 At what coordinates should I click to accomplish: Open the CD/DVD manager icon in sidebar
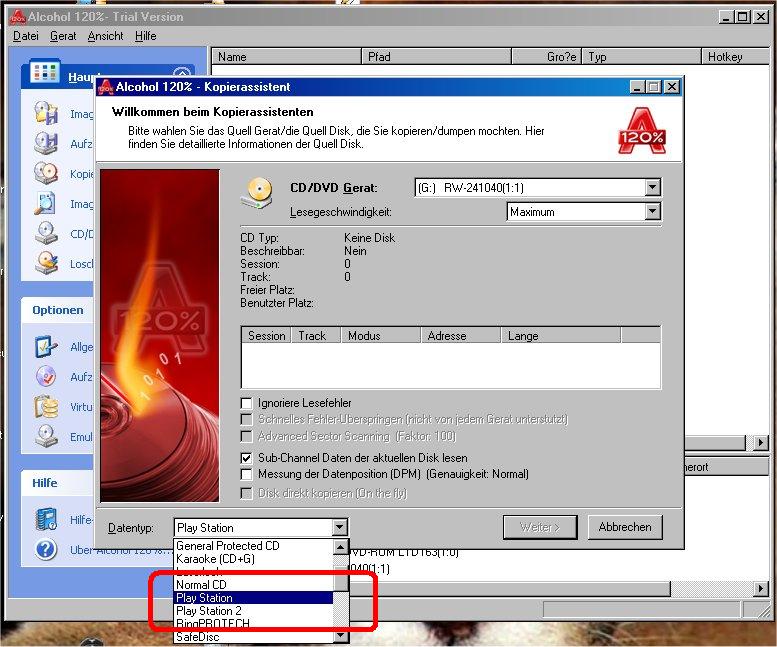click(x=46, y=233)
